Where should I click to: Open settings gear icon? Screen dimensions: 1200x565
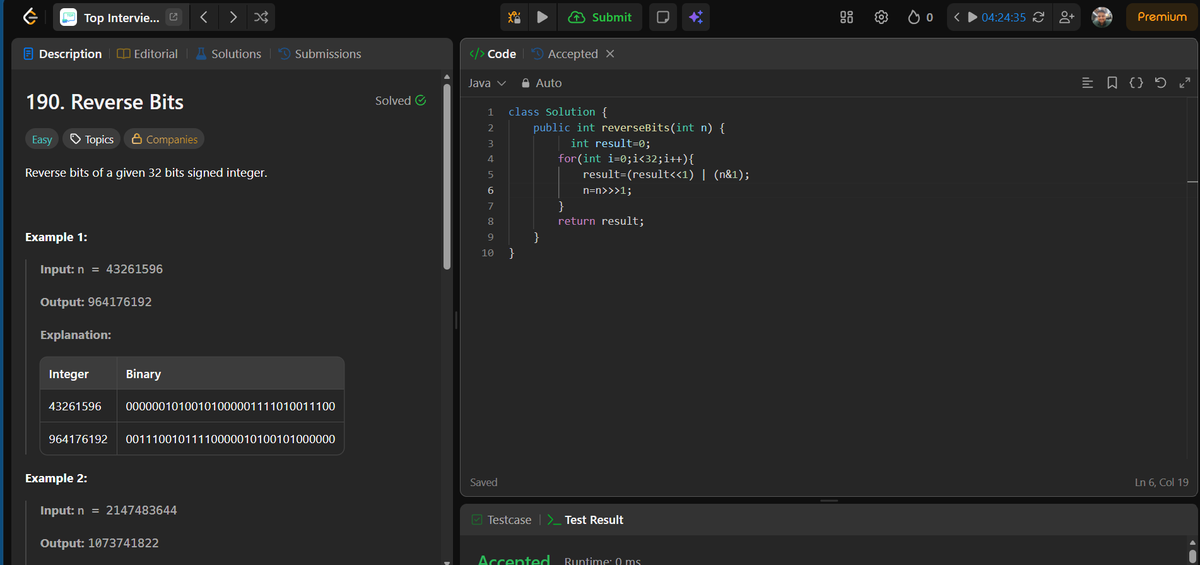point(881,17)
